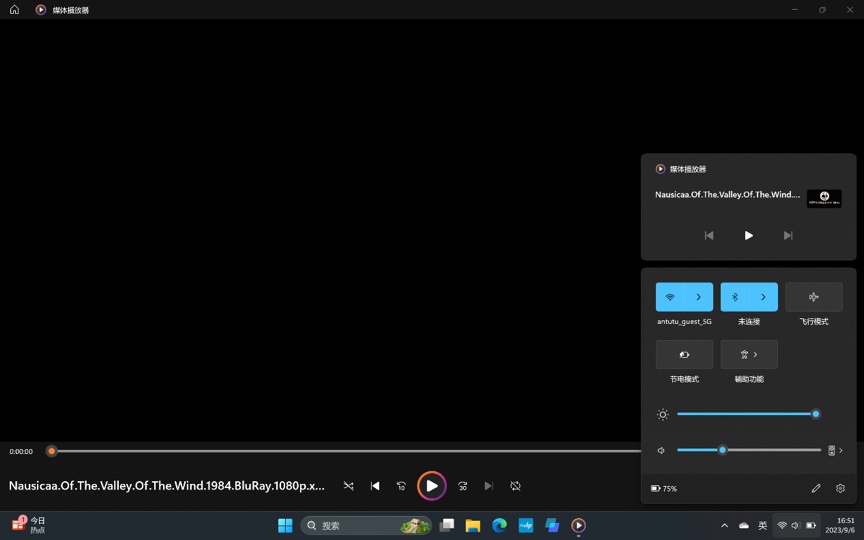The height and width of the screenshot is (540, 864).
Task: Open the news widget on the taskbar
Action: [29, 525]
